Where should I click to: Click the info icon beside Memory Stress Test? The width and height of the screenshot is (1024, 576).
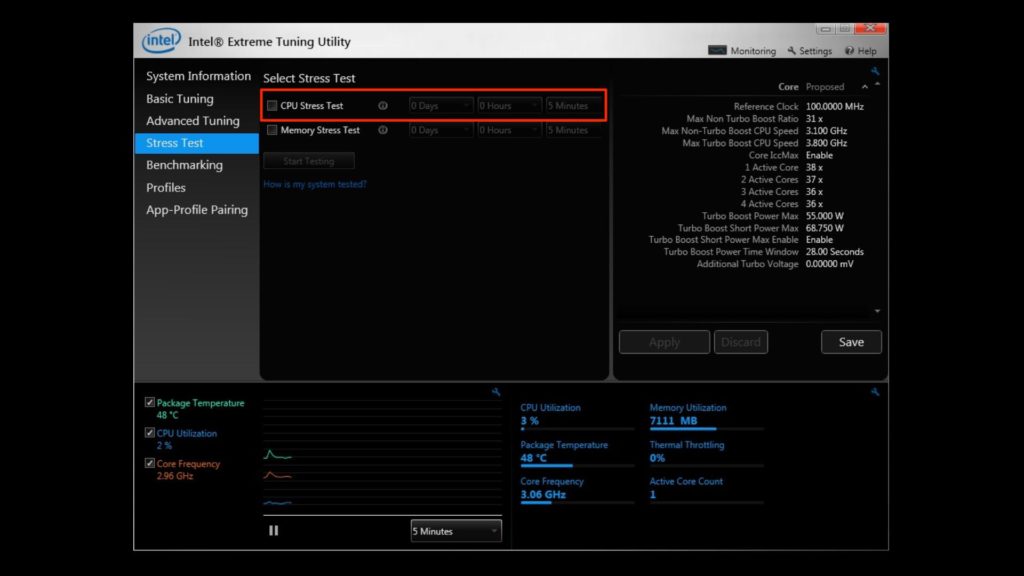[383, 130]
